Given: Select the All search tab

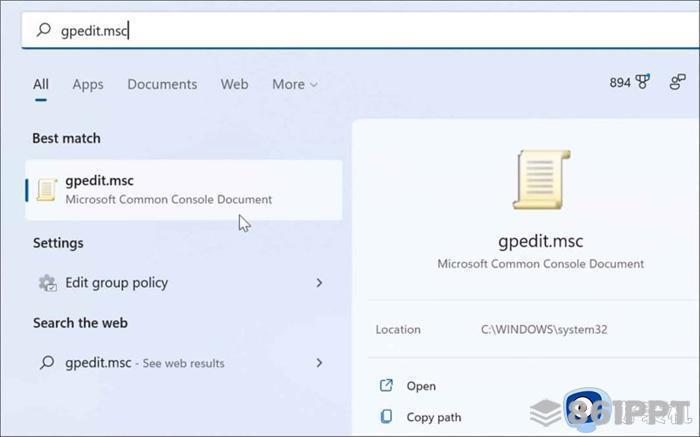Looking at the screenshot, I should 41,84.
